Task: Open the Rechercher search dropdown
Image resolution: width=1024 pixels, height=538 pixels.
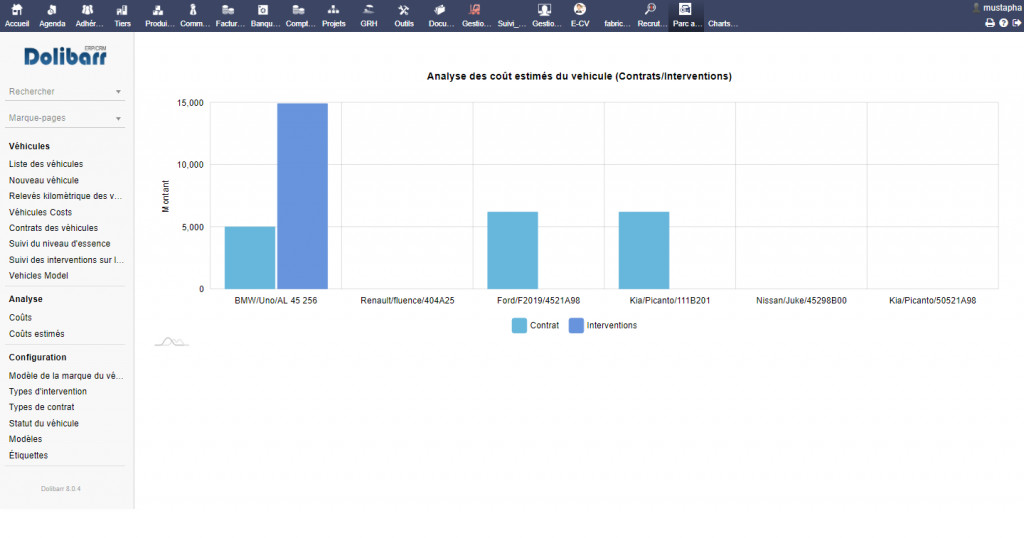Action: pos(65,91)
